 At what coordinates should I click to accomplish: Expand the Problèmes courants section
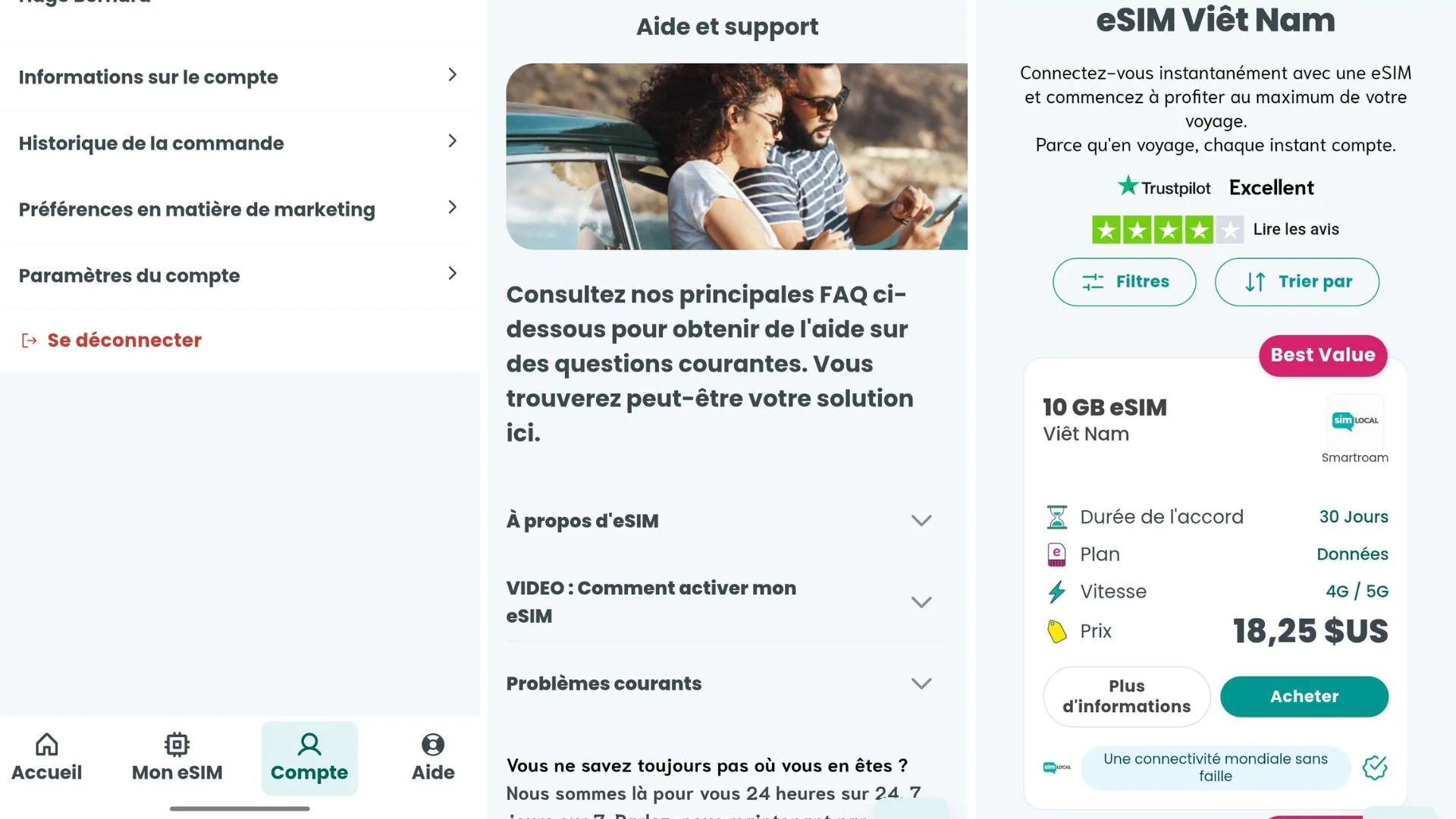point(921,683)
